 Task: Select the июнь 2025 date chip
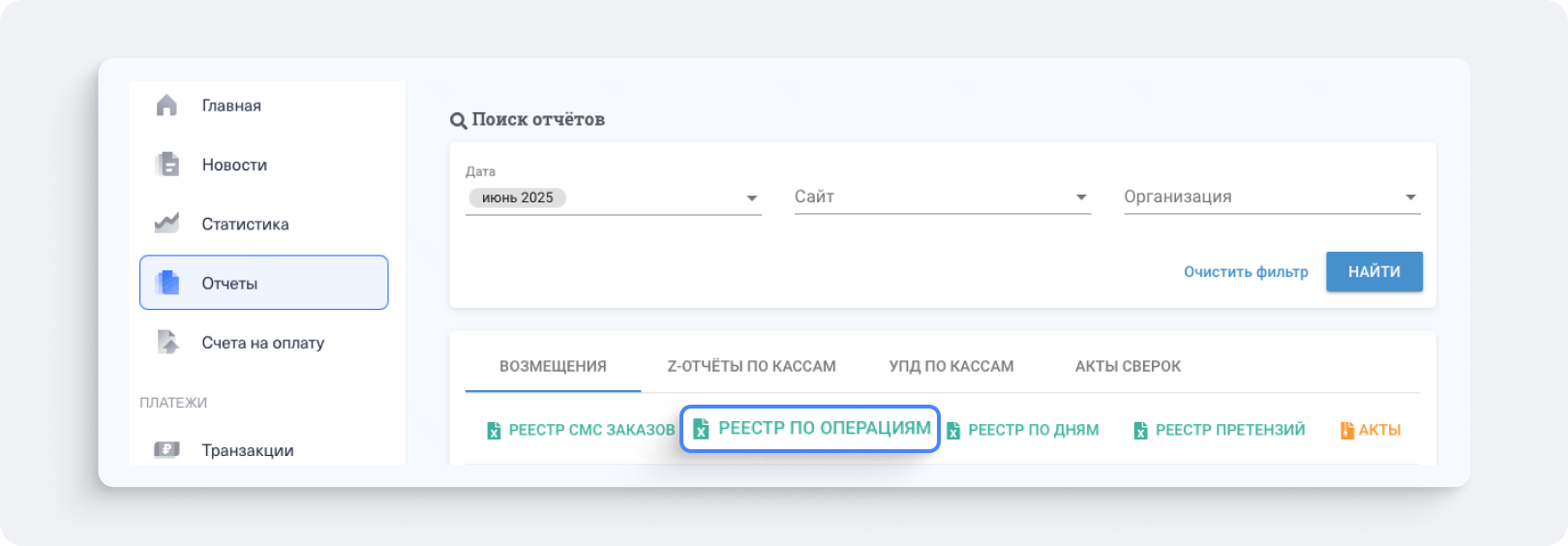[x=517, y=197]
